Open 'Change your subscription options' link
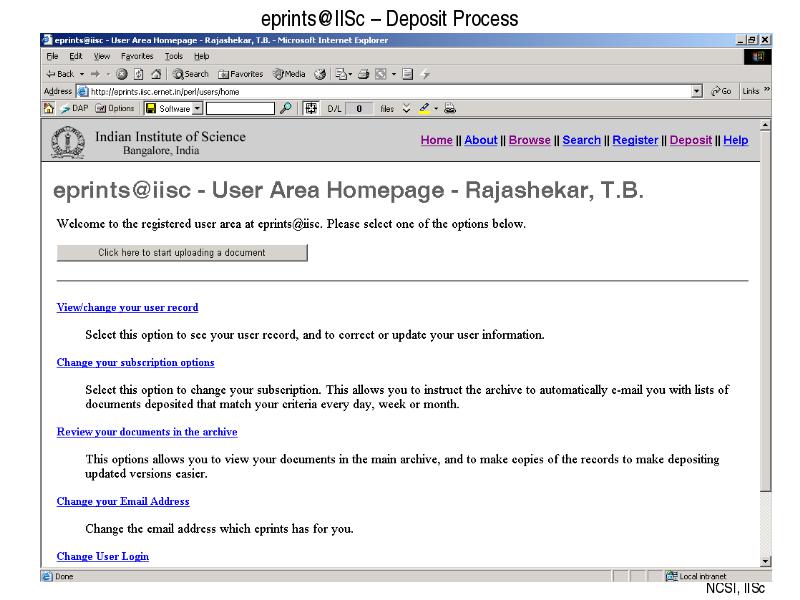 point(135,362)
